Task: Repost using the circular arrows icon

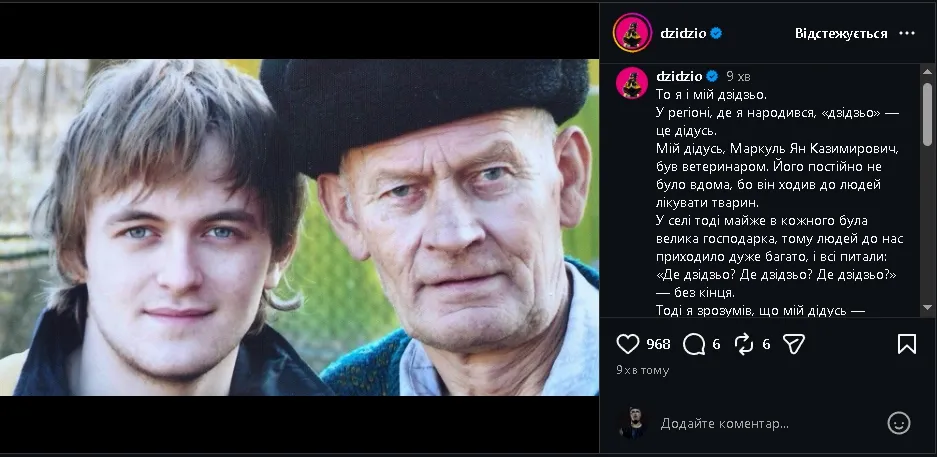Action: 744,344
